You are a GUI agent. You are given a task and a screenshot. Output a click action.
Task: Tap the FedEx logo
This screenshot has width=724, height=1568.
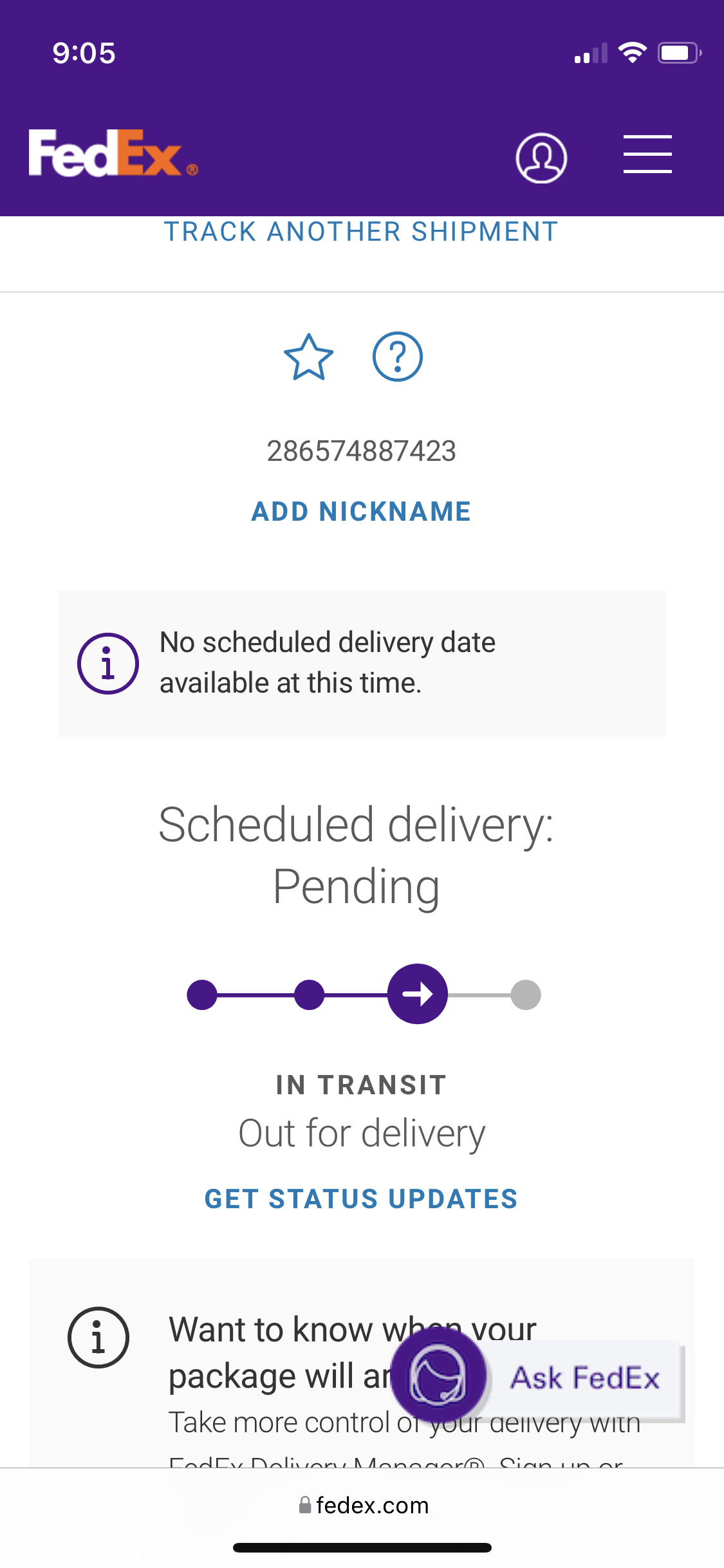(113, 153)
